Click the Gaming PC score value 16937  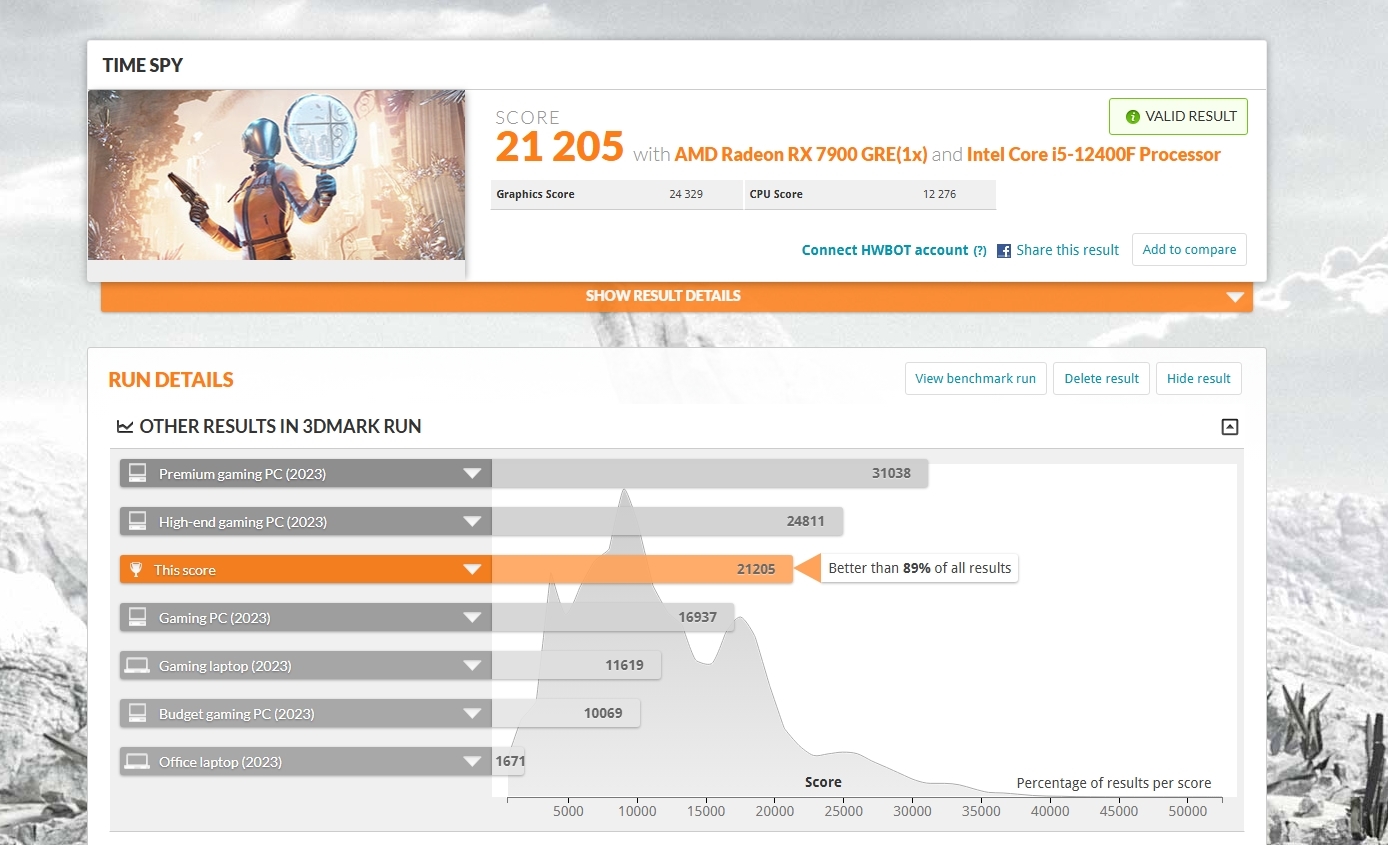[x=698, y=617]
